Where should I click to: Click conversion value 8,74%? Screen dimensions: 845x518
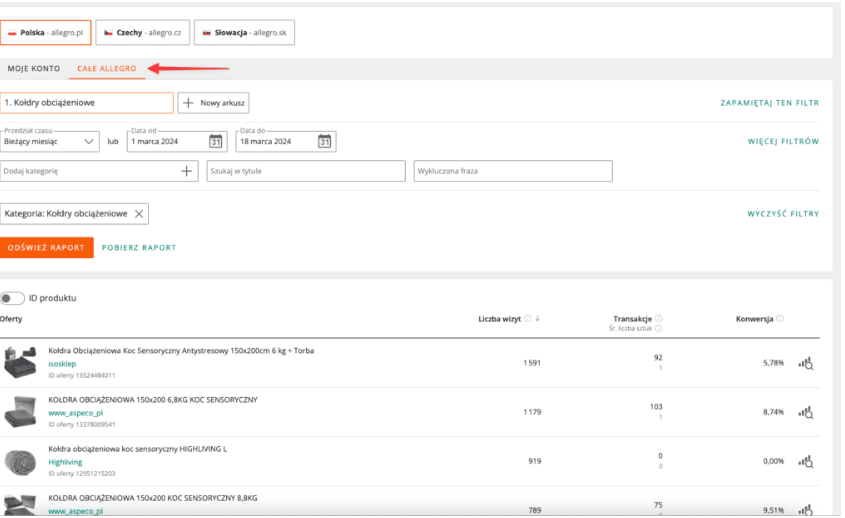pos(773,412)
